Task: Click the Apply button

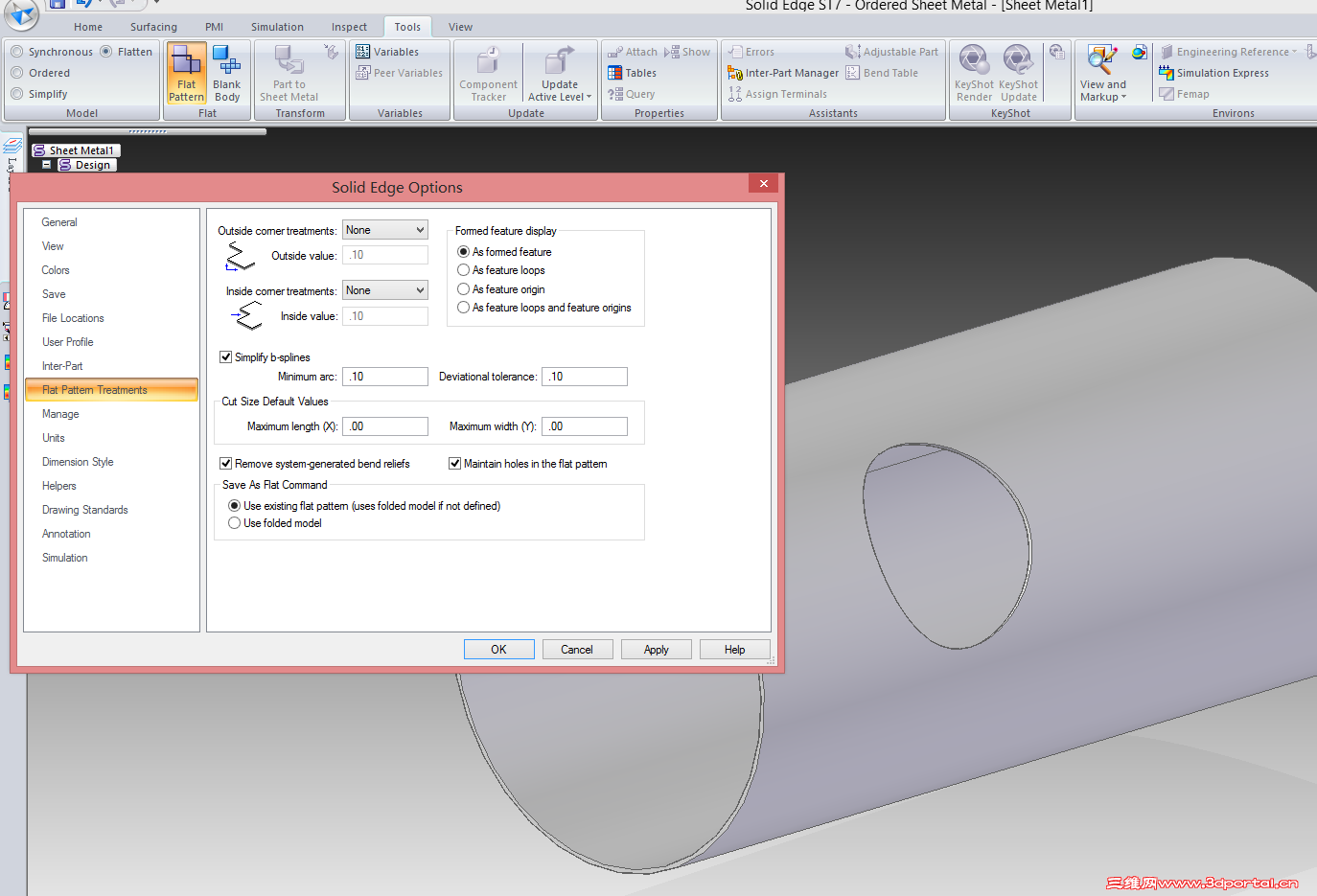Action: coord(656,650)
